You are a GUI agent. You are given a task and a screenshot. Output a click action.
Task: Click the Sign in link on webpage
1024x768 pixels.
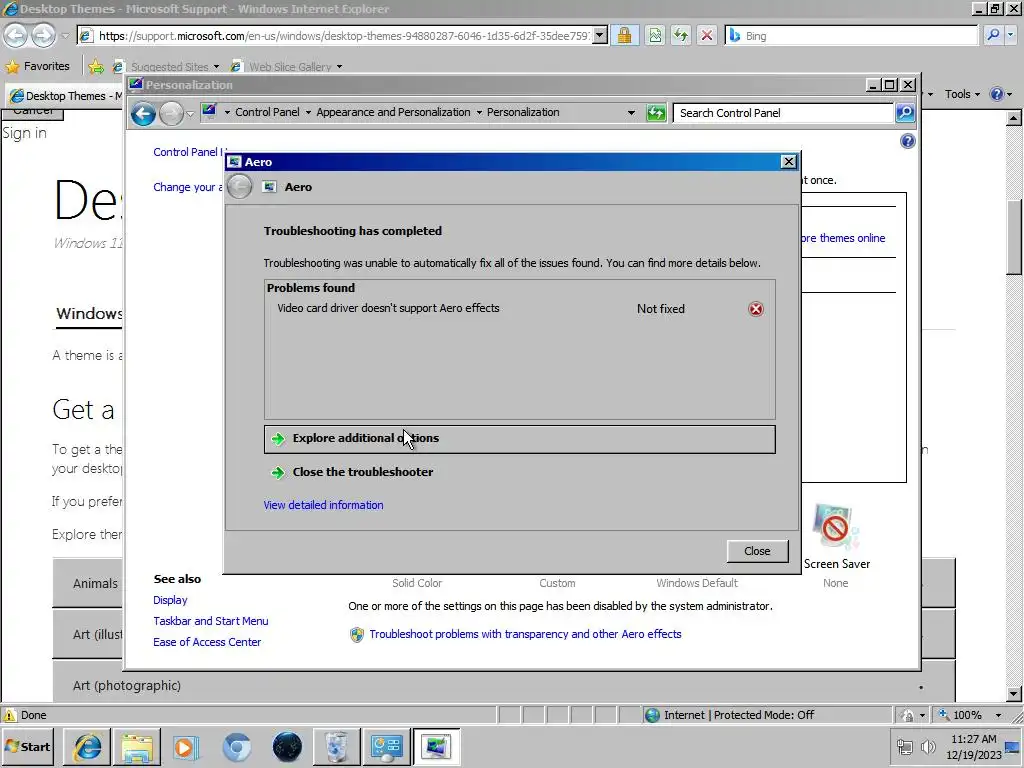coord(24,133)
